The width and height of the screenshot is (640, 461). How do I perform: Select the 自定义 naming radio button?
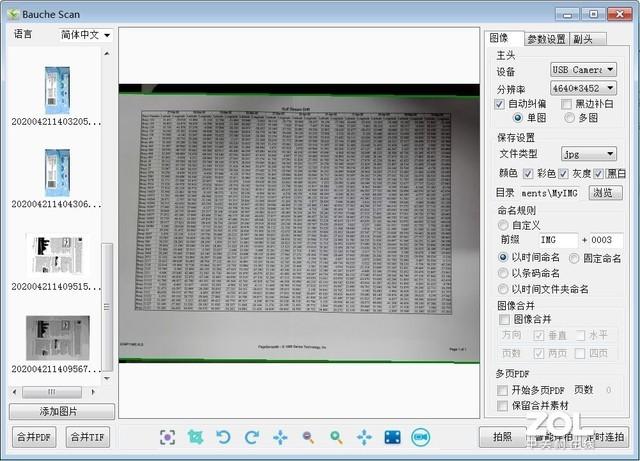tap(503, 225)
